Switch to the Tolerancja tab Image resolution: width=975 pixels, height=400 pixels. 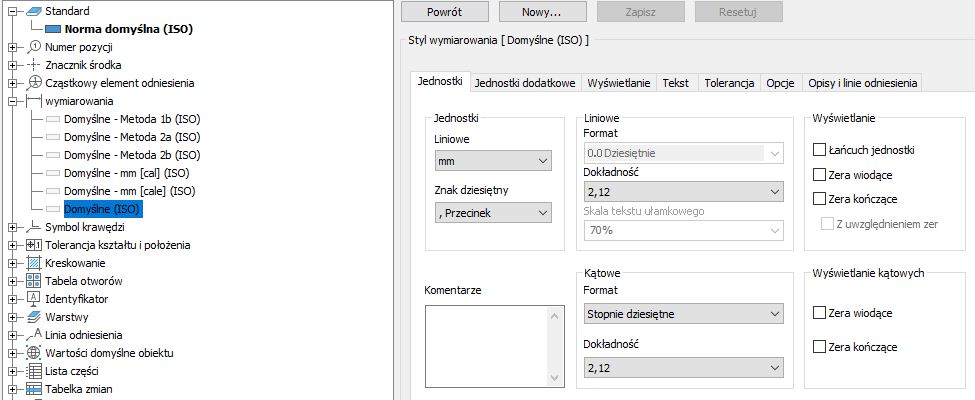[729, 83]
